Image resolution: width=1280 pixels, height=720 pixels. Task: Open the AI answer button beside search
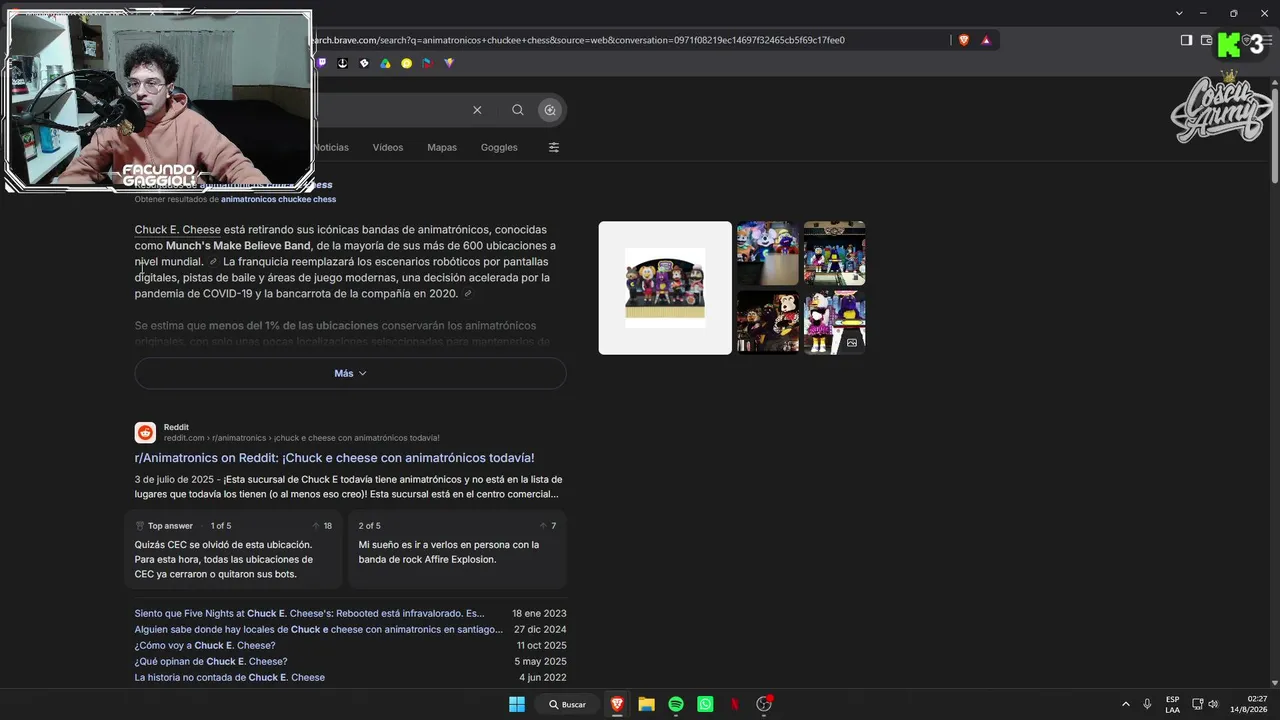click(x=550, y=110)
